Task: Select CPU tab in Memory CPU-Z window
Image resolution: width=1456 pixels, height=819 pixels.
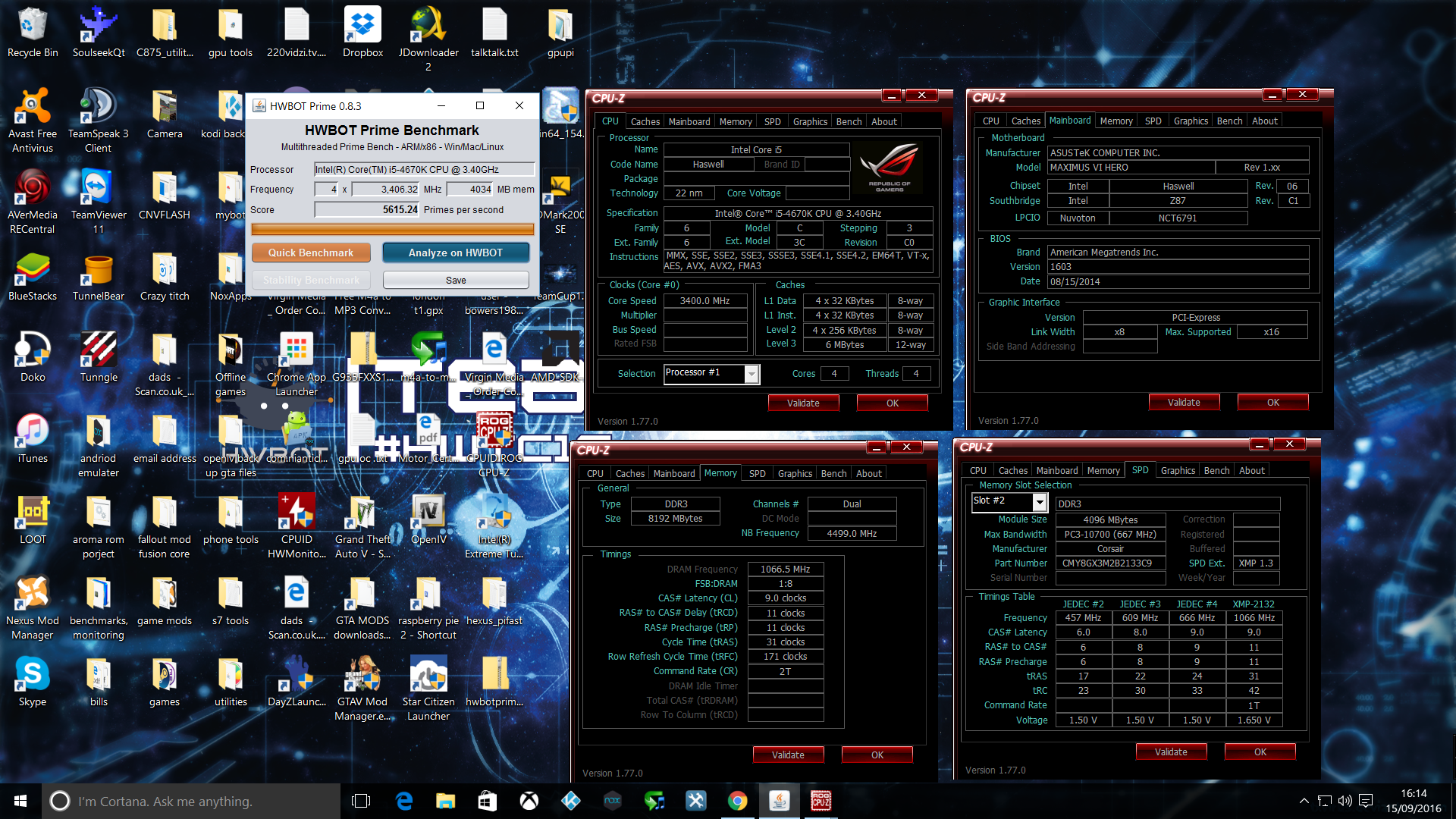Action: tap(595, 473)
